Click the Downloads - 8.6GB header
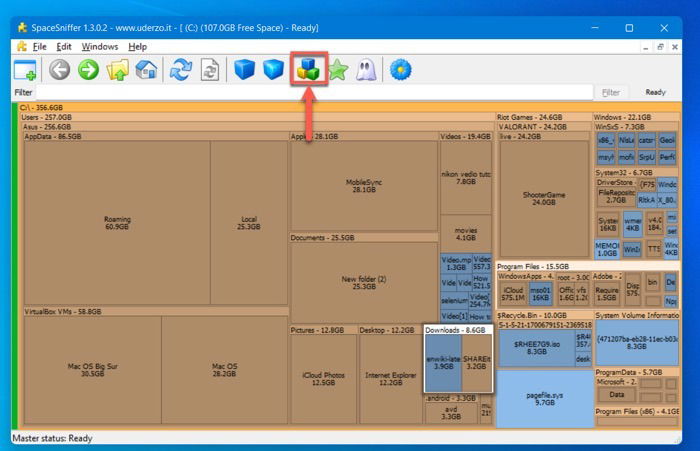Image resolution: width=700 pixels, height=451 pixels. (458, 330)
